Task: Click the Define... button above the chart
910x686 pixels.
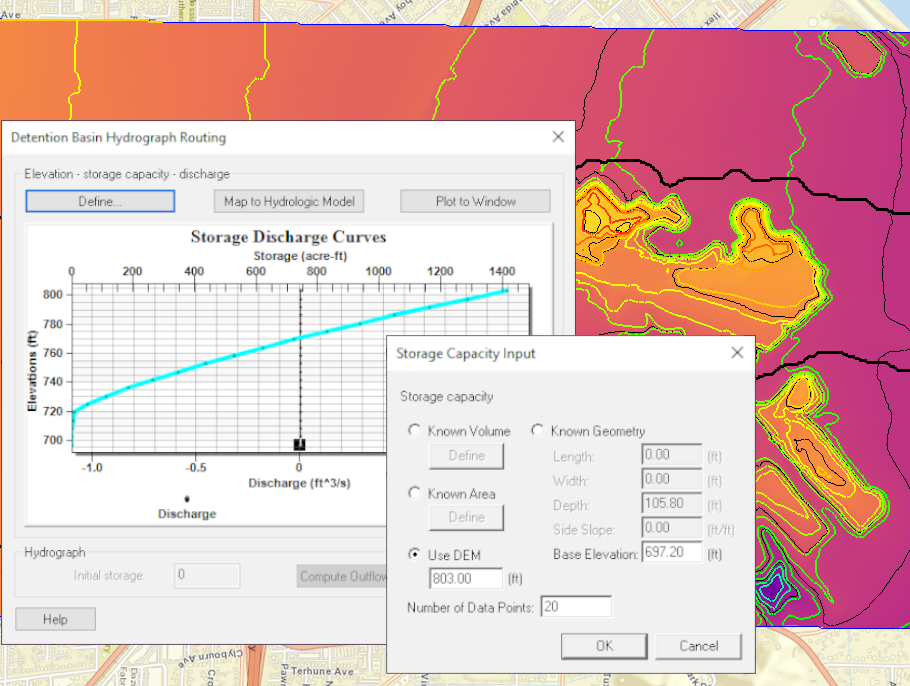Action: coord(100,201)
